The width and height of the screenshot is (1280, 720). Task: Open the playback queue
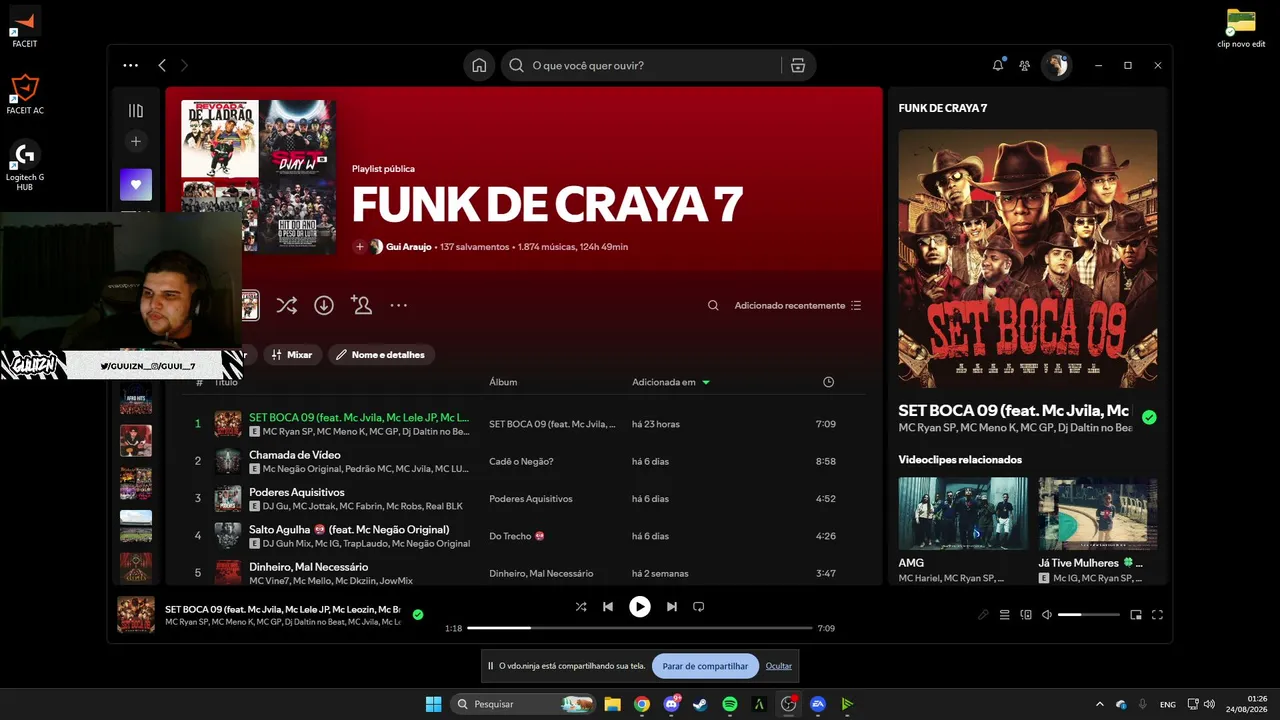pos(1005,615)
